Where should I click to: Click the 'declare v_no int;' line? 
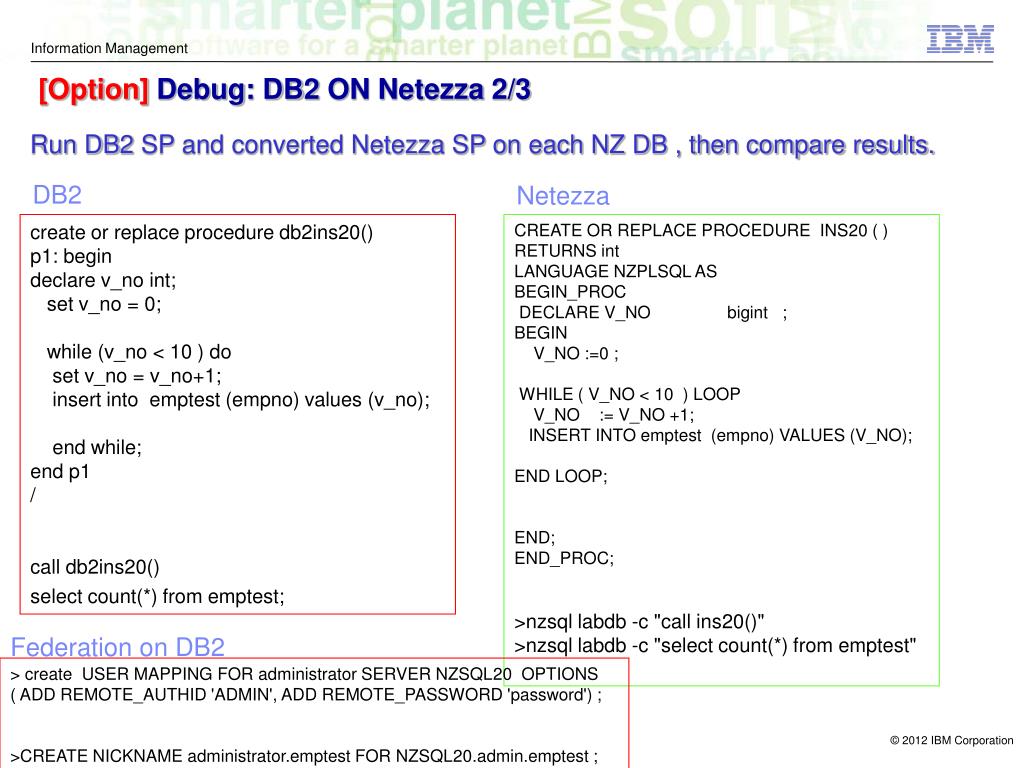[103, 281]
